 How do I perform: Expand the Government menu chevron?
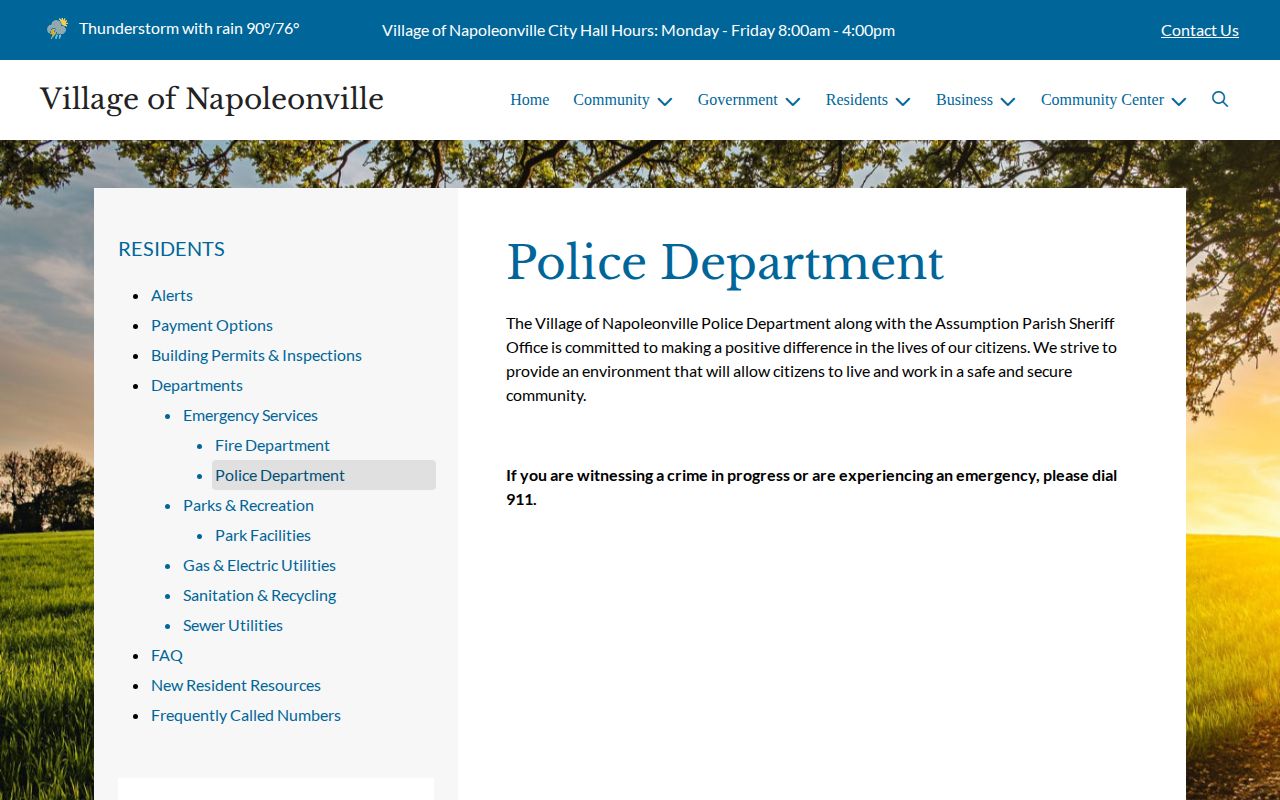[x=793, y=101]
